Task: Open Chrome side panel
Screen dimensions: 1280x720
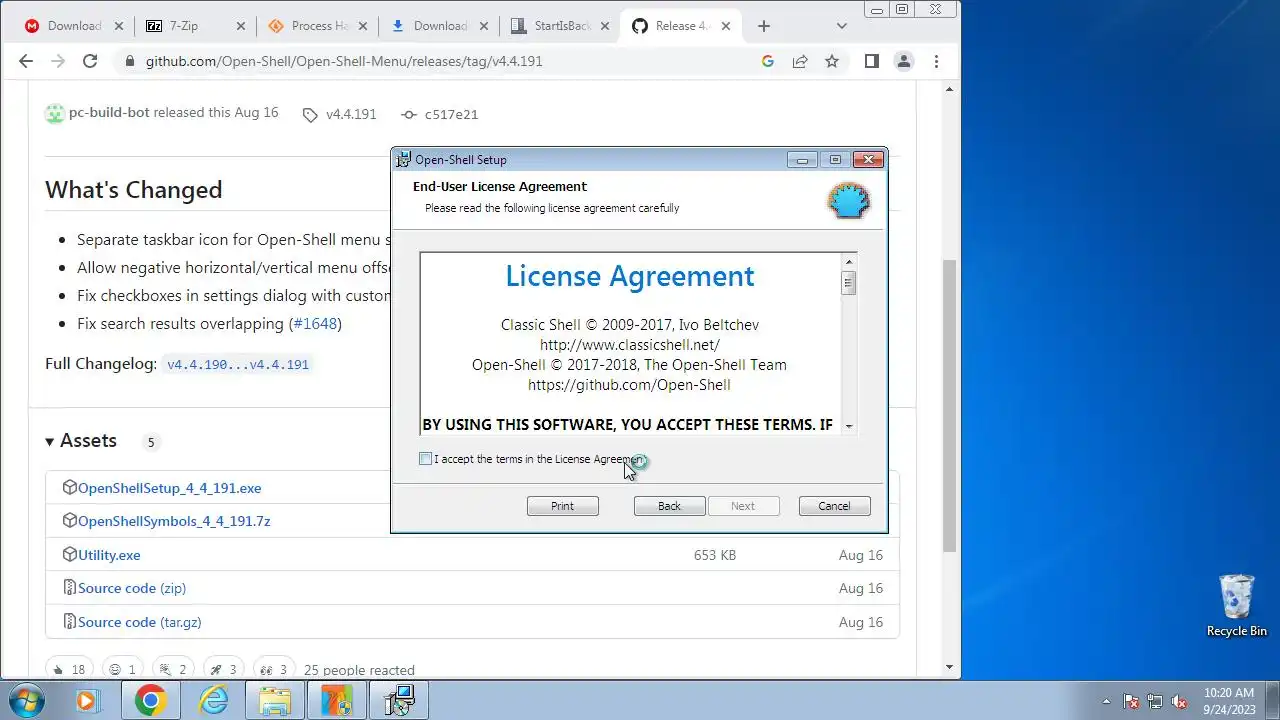Action: tap(872, 61)
